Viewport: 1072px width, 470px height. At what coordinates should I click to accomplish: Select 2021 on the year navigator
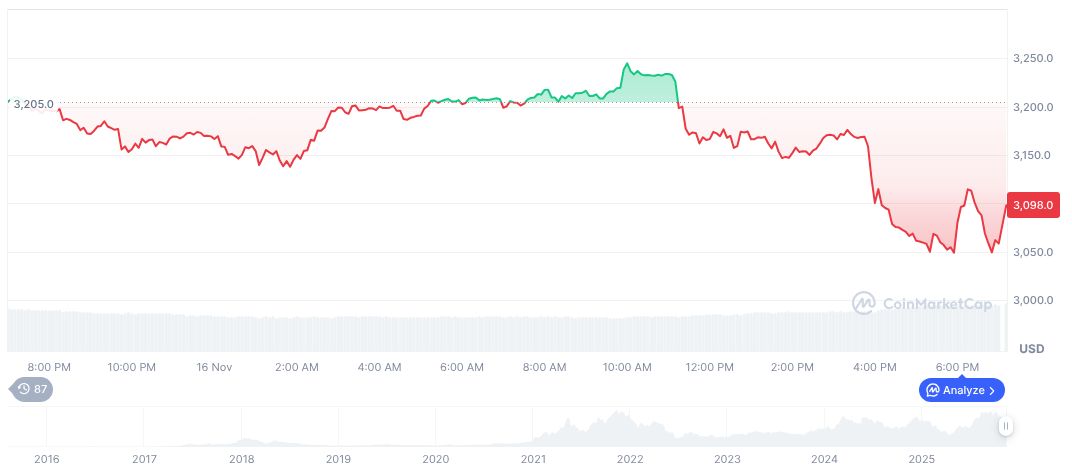pyautogui.click(x=533, y=459)
